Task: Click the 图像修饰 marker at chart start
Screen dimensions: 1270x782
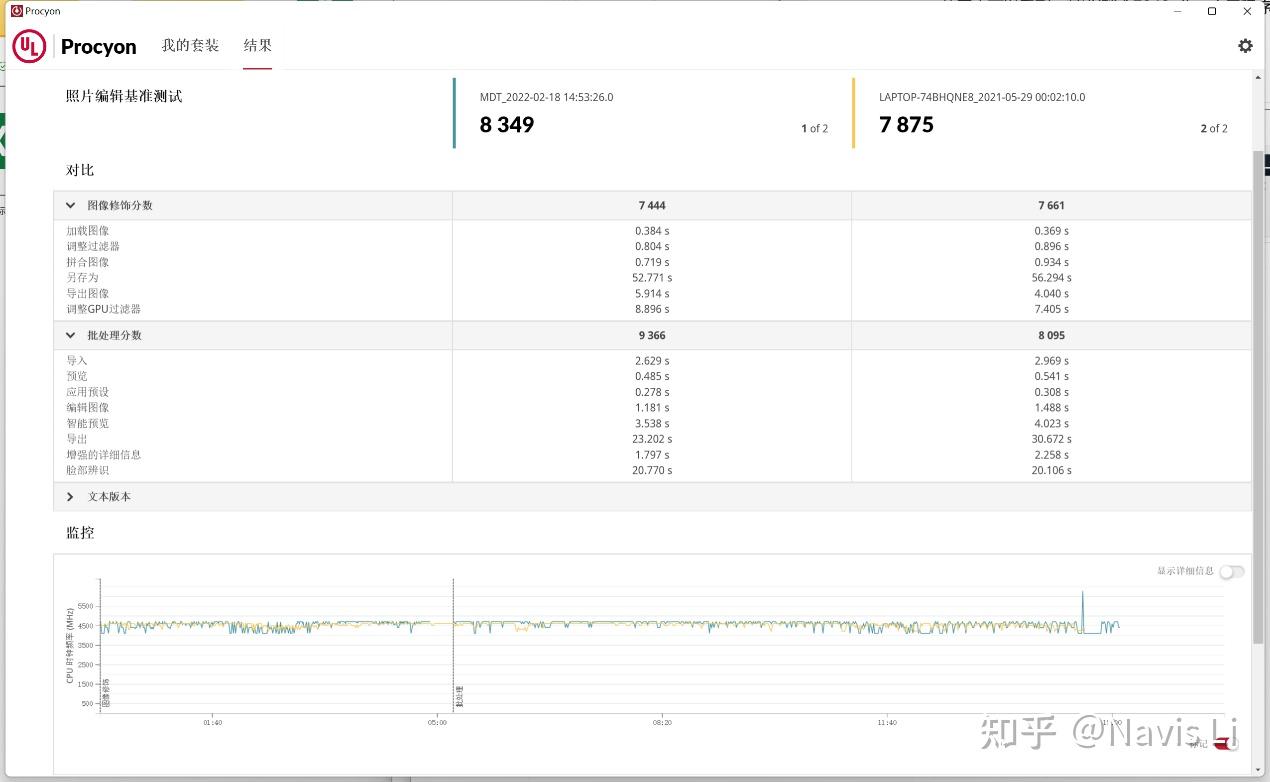Action: pyautogui.click(x=101, y=645)
